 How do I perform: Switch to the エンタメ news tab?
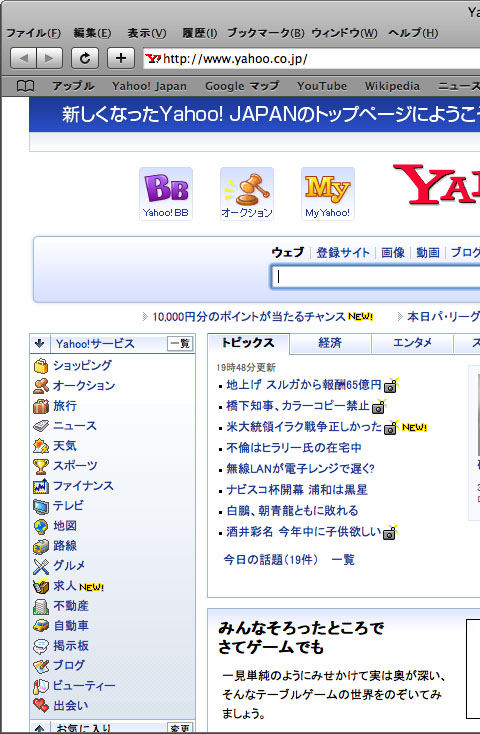click(x=412, y=343)
